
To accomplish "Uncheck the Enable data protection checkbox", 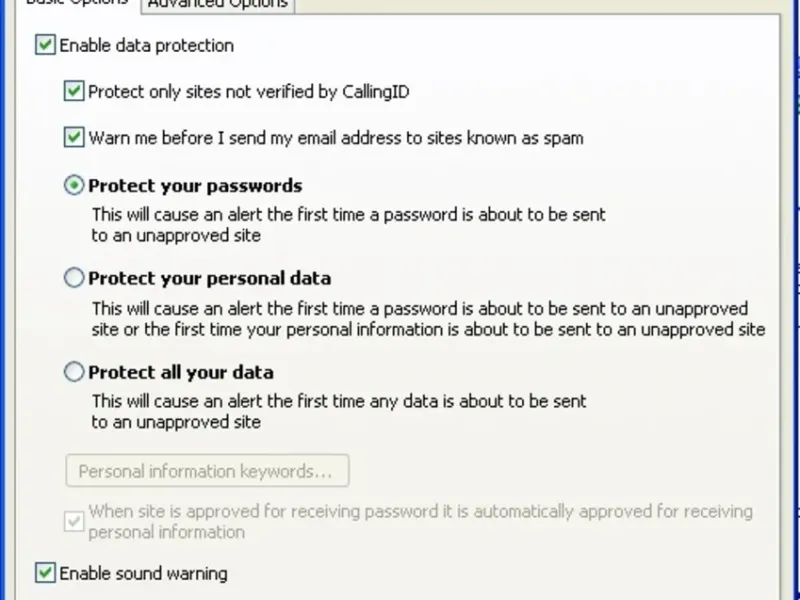I will pos(45,46).
